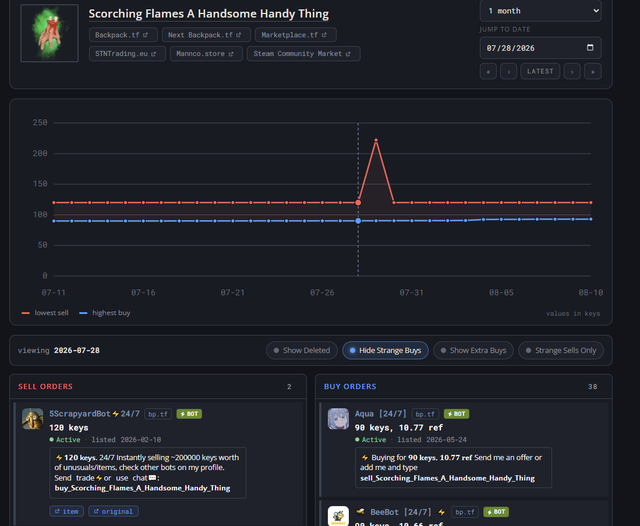Click bp.tf tag next to Aqua

tap(425, 414)
